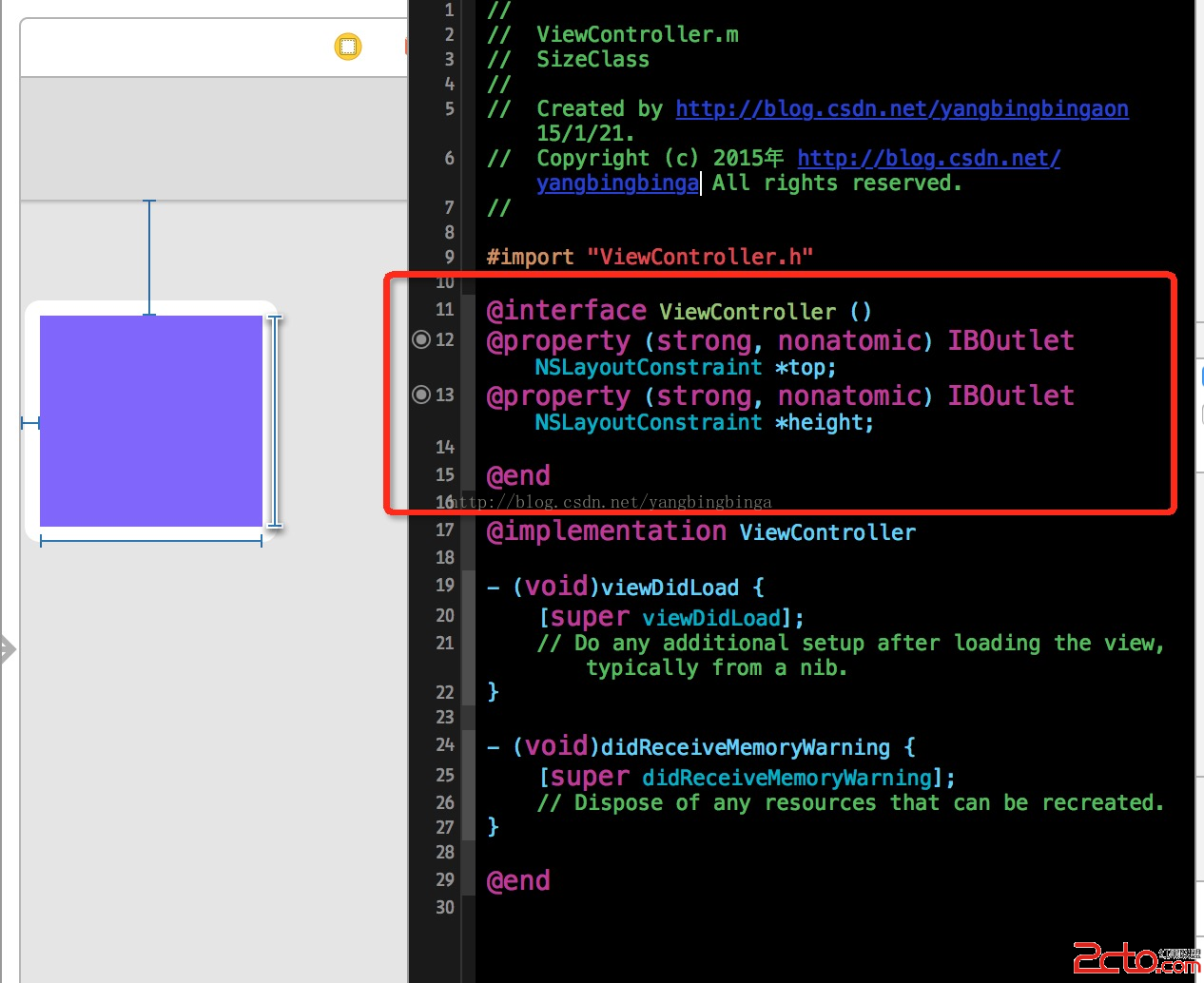Viewport: 1204px width, 983px height.
Task: Click the first NSLayoutConstraint type name
Action: (x=648, y=367)
